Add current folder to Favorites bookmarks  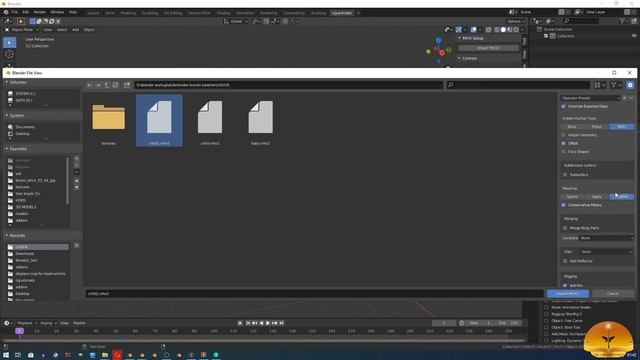pyautogui.click(x=77, y=159)
